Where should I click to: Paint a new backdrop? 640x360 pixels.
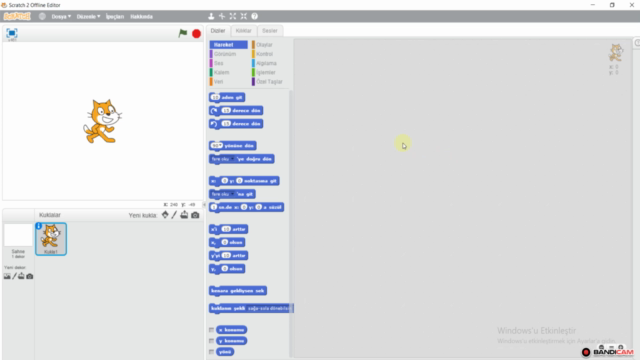[x=14, y=276]
